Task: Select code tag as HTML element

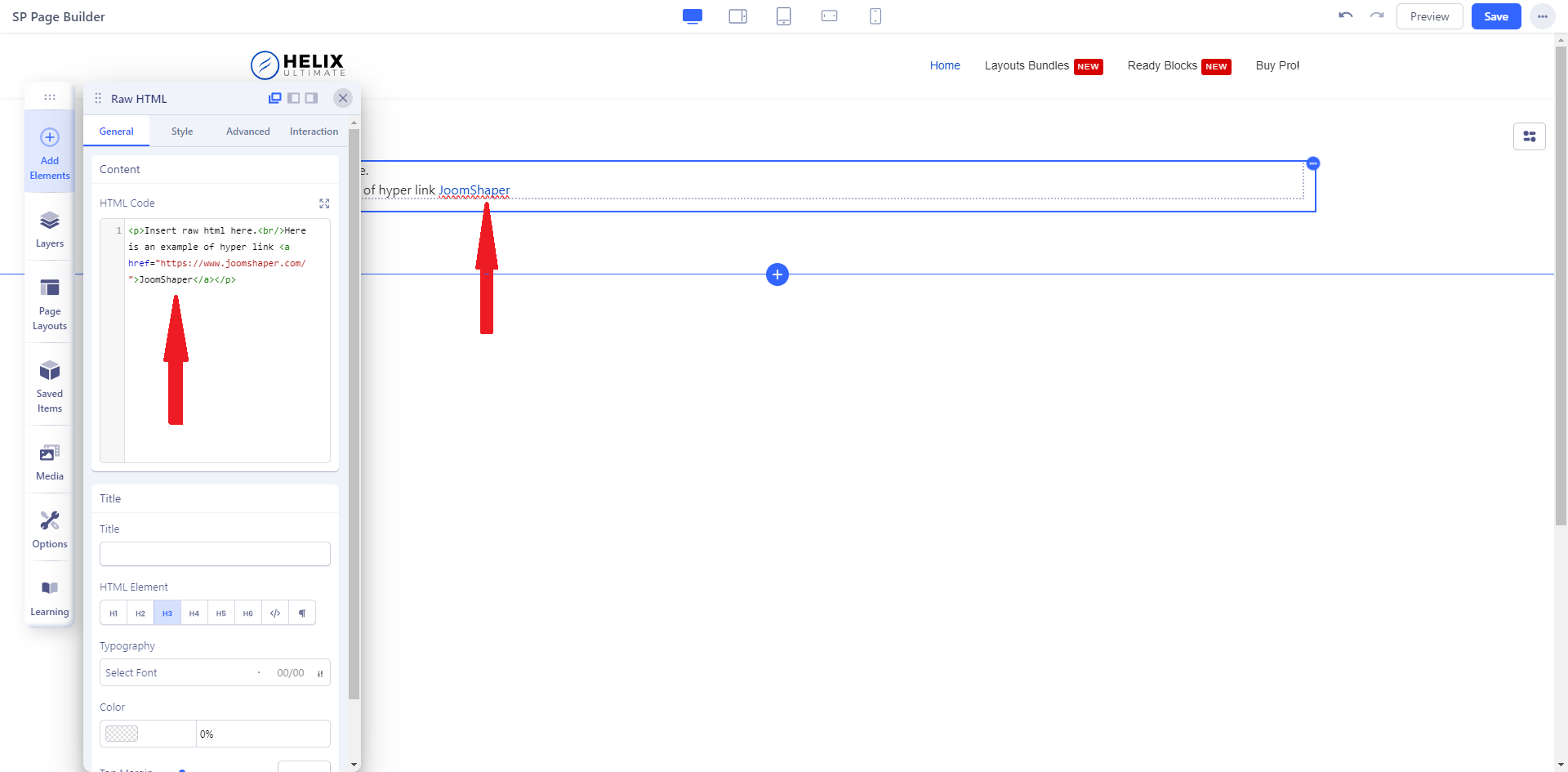Action: pyautogui.click(x=275, y=613)
